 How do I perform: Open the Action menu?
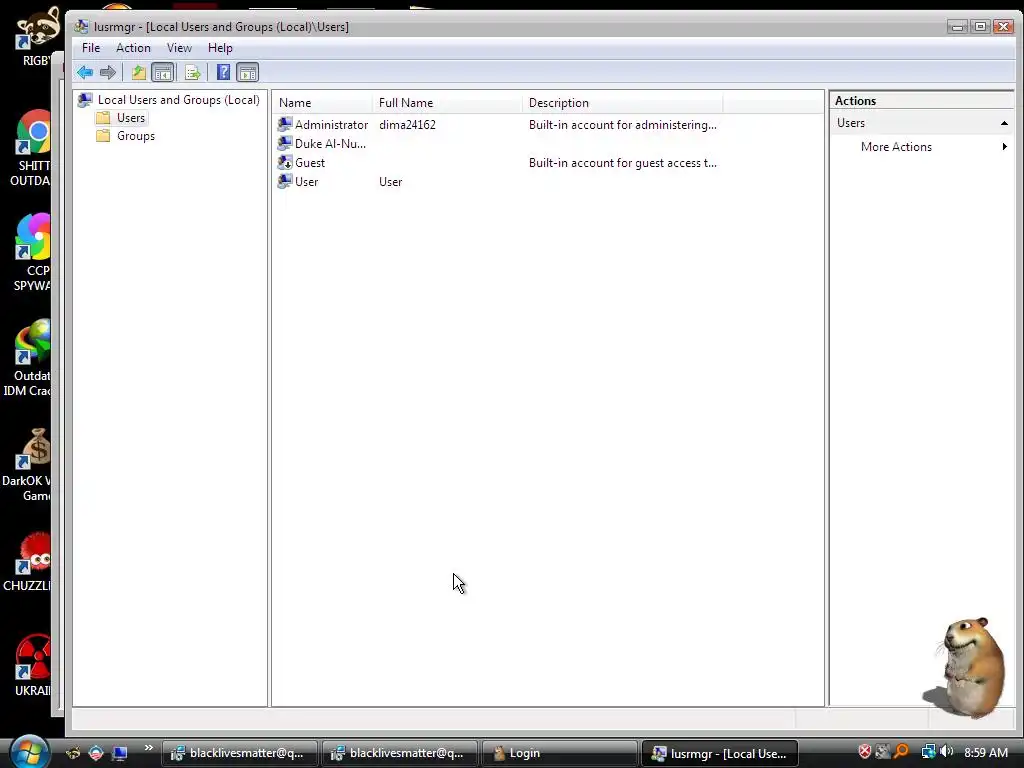133,48
